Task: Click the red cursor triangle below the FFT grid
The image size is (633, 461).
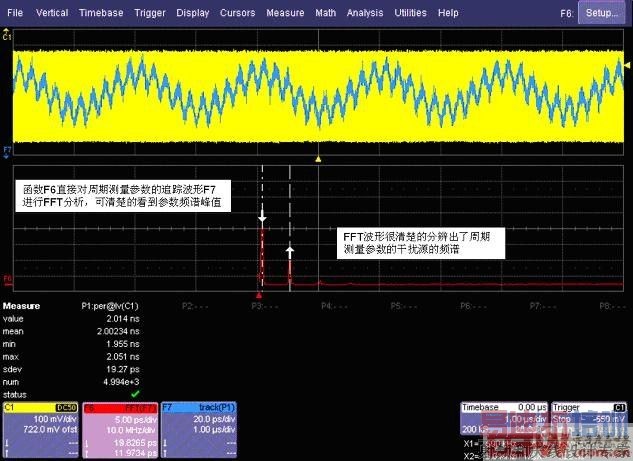Action: point(259,295)
